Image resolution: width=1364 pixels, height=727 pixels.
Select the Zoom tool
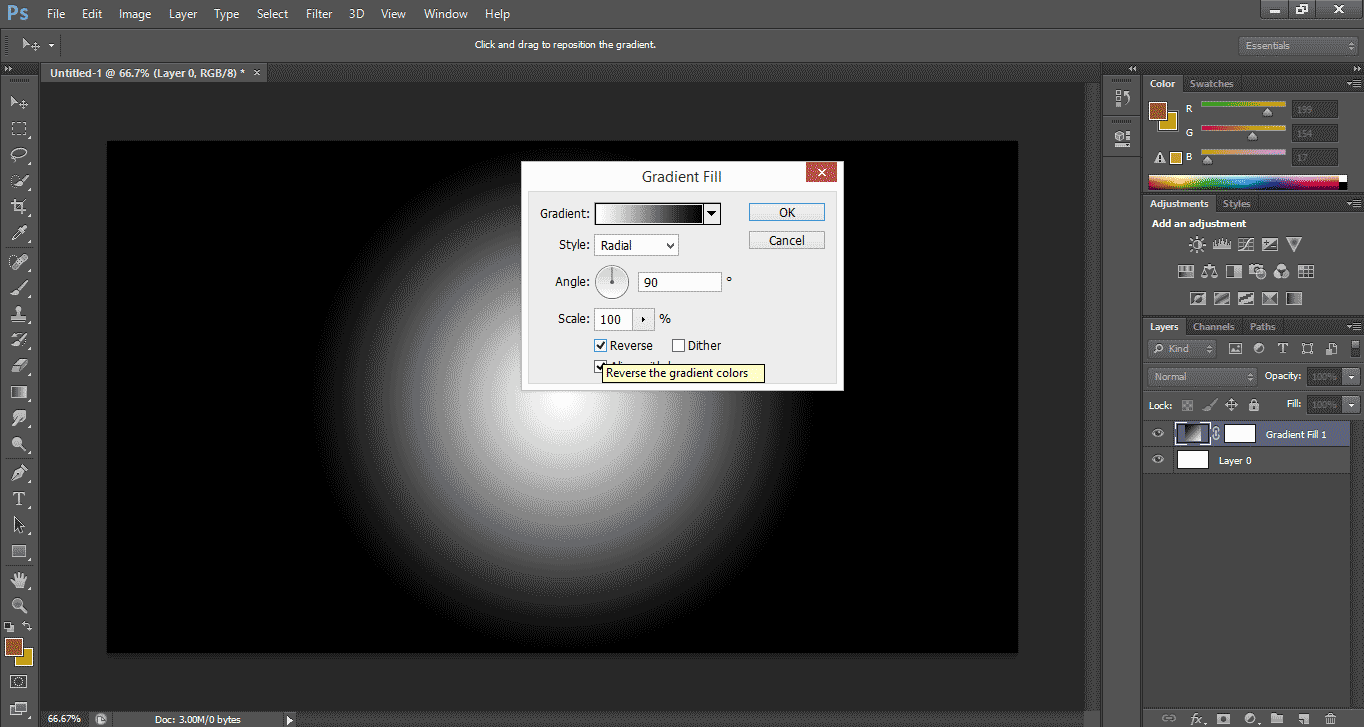pyautogui.click(x=19, y=606)
